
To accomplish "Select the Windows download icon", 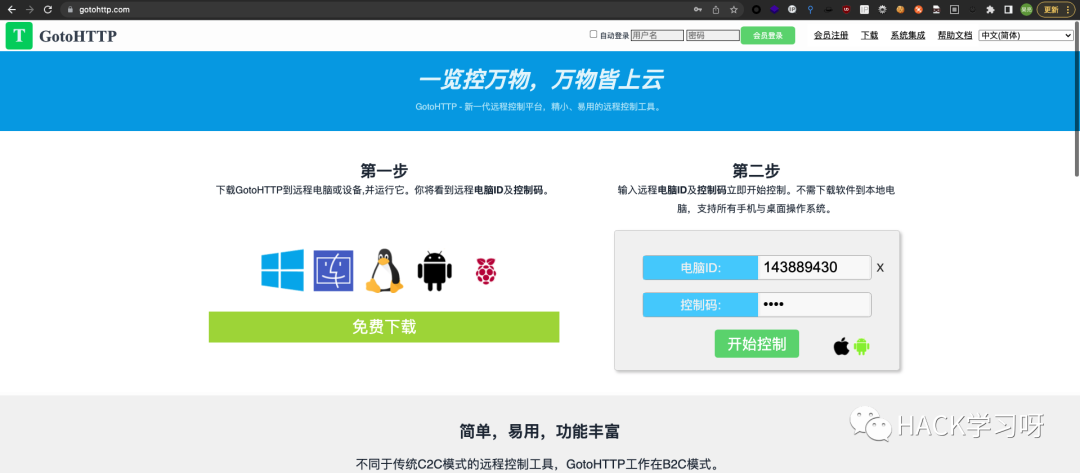I will (282, 269).
